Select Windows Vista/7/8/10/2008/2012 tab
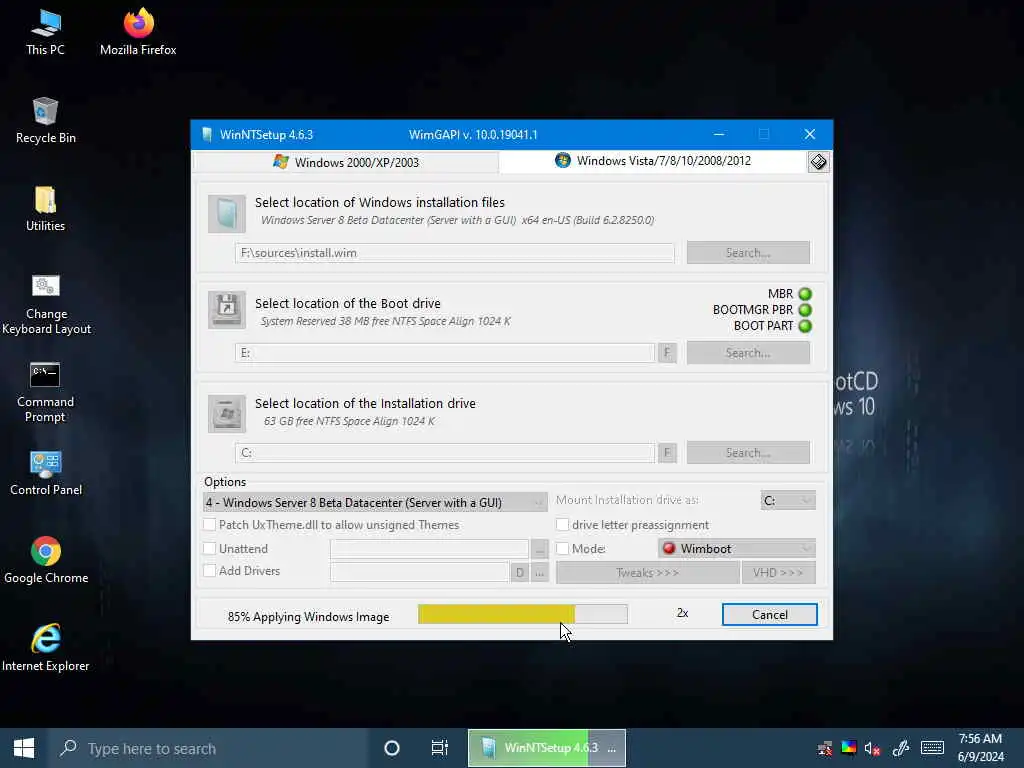This screenshot has height=768, width=1024. (653, 161)
